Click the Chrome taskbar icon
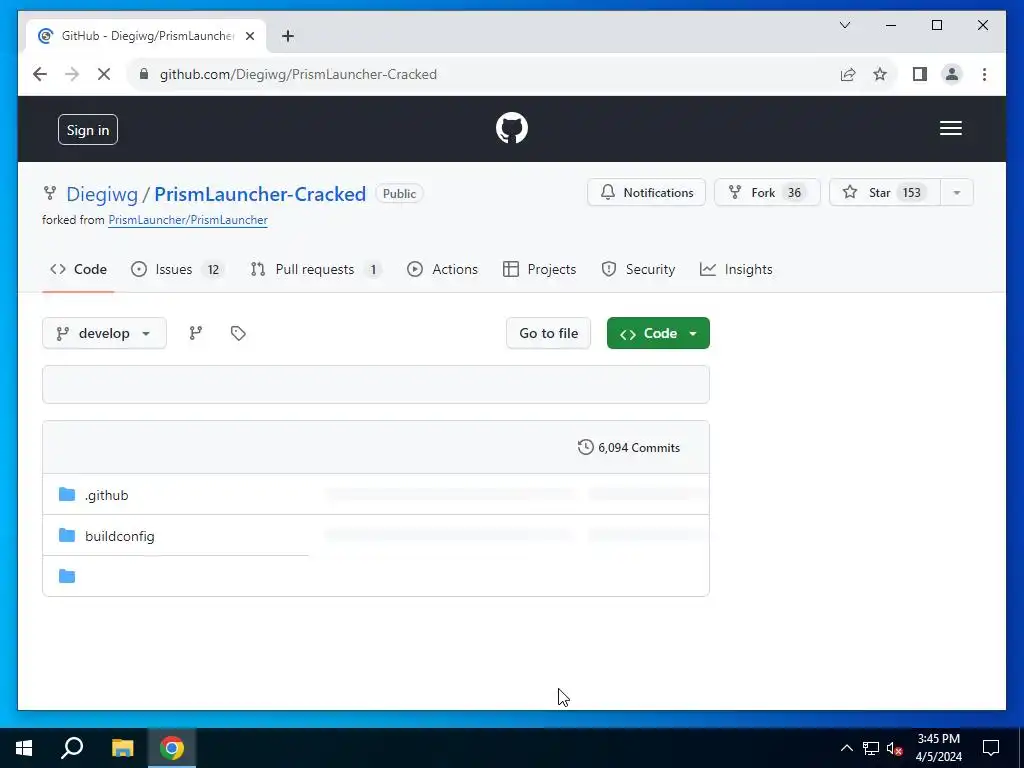This screenshot has height=768, width=1024. point(172,748)
